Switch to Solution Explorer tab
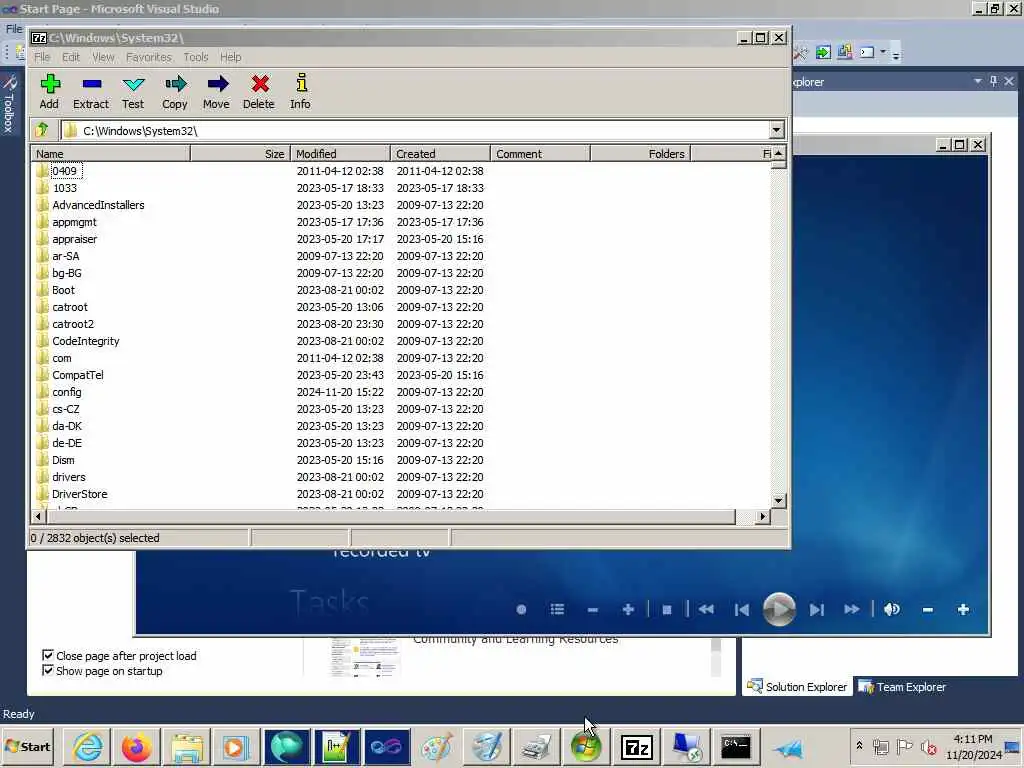This screenshot has width=1024, height=768. pos(797,687)
